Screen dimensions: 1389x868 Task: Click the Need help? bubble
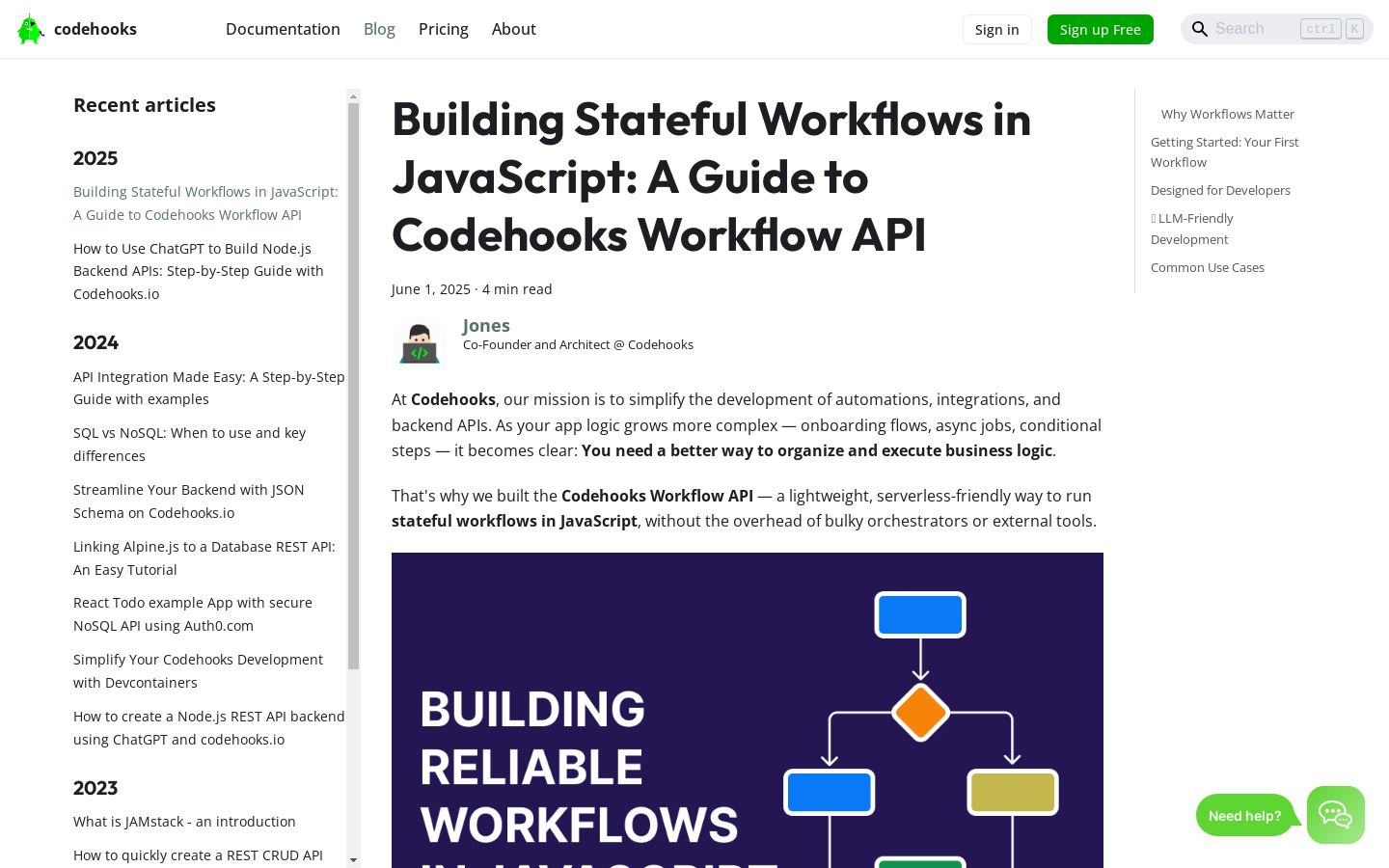(1245, 815)
